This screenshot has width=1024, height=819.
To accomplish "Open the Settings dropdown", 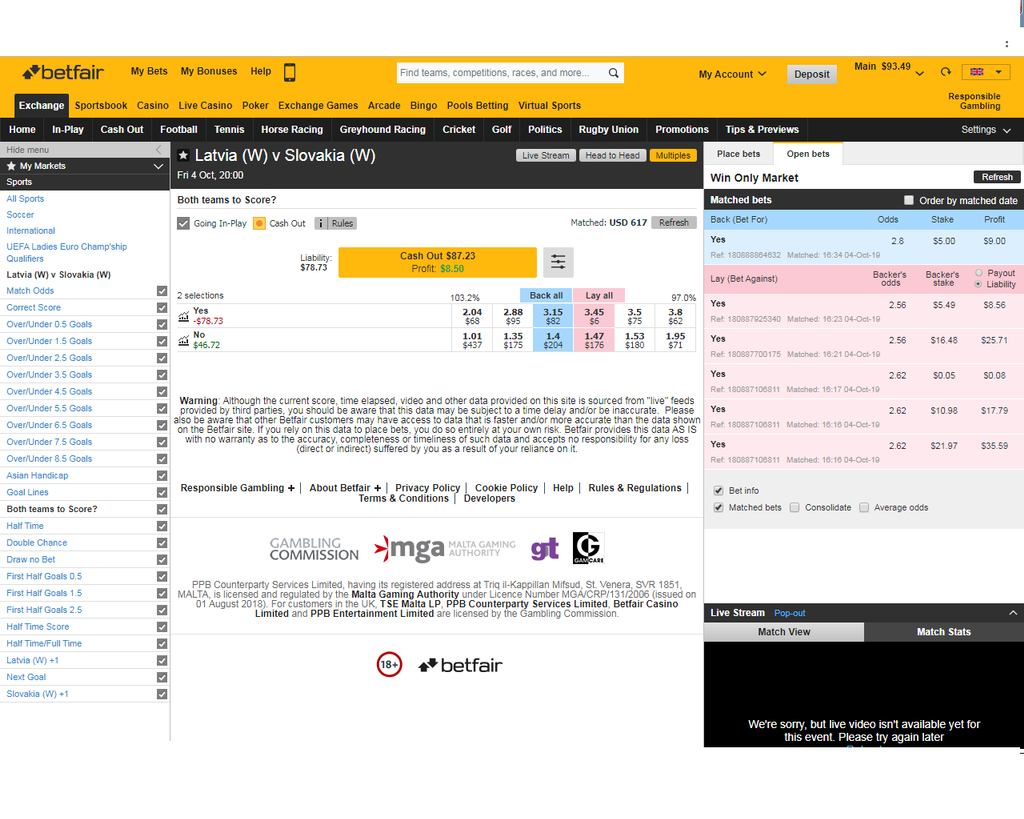I will point(985,129).
